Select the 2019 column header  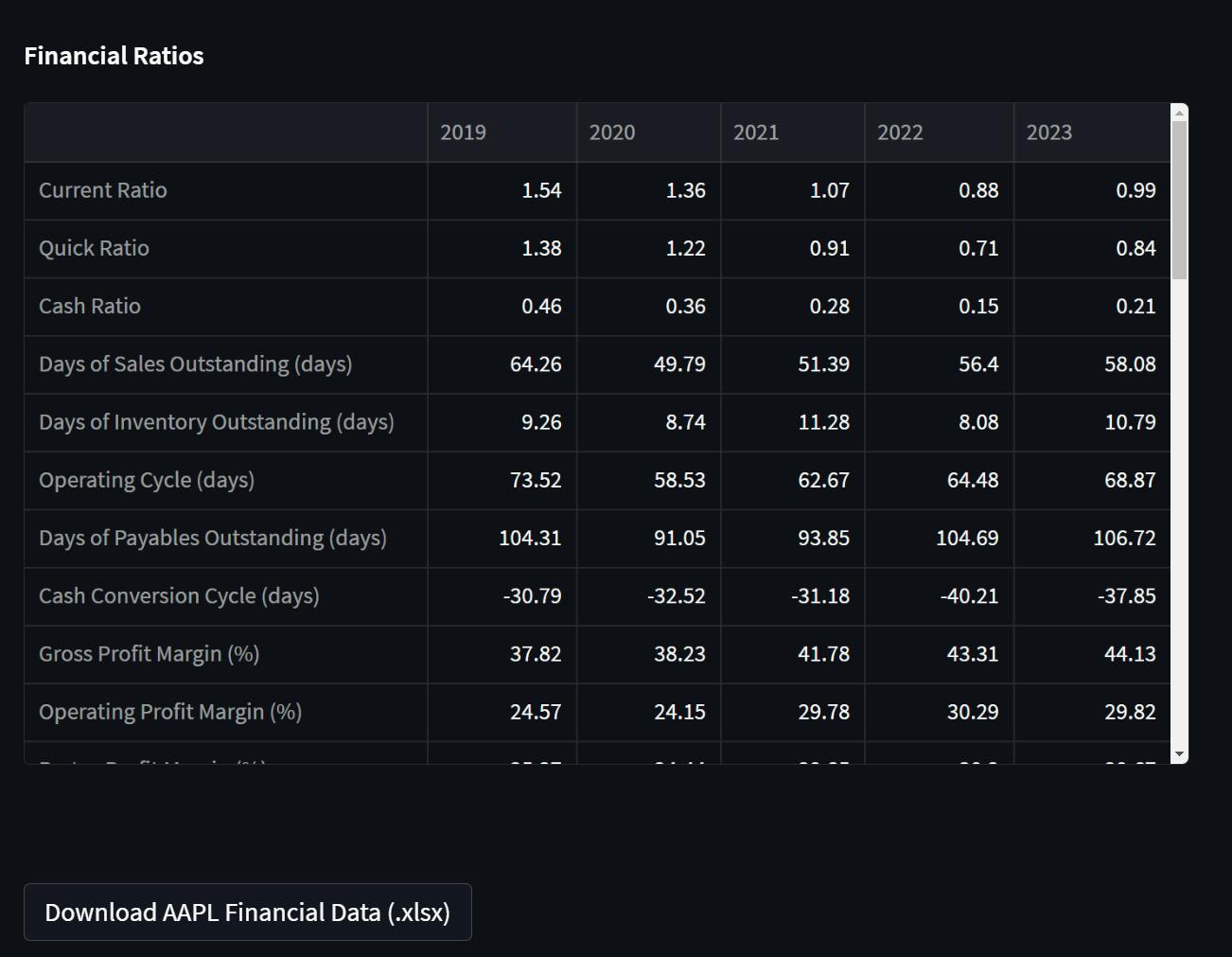point(502,133)
